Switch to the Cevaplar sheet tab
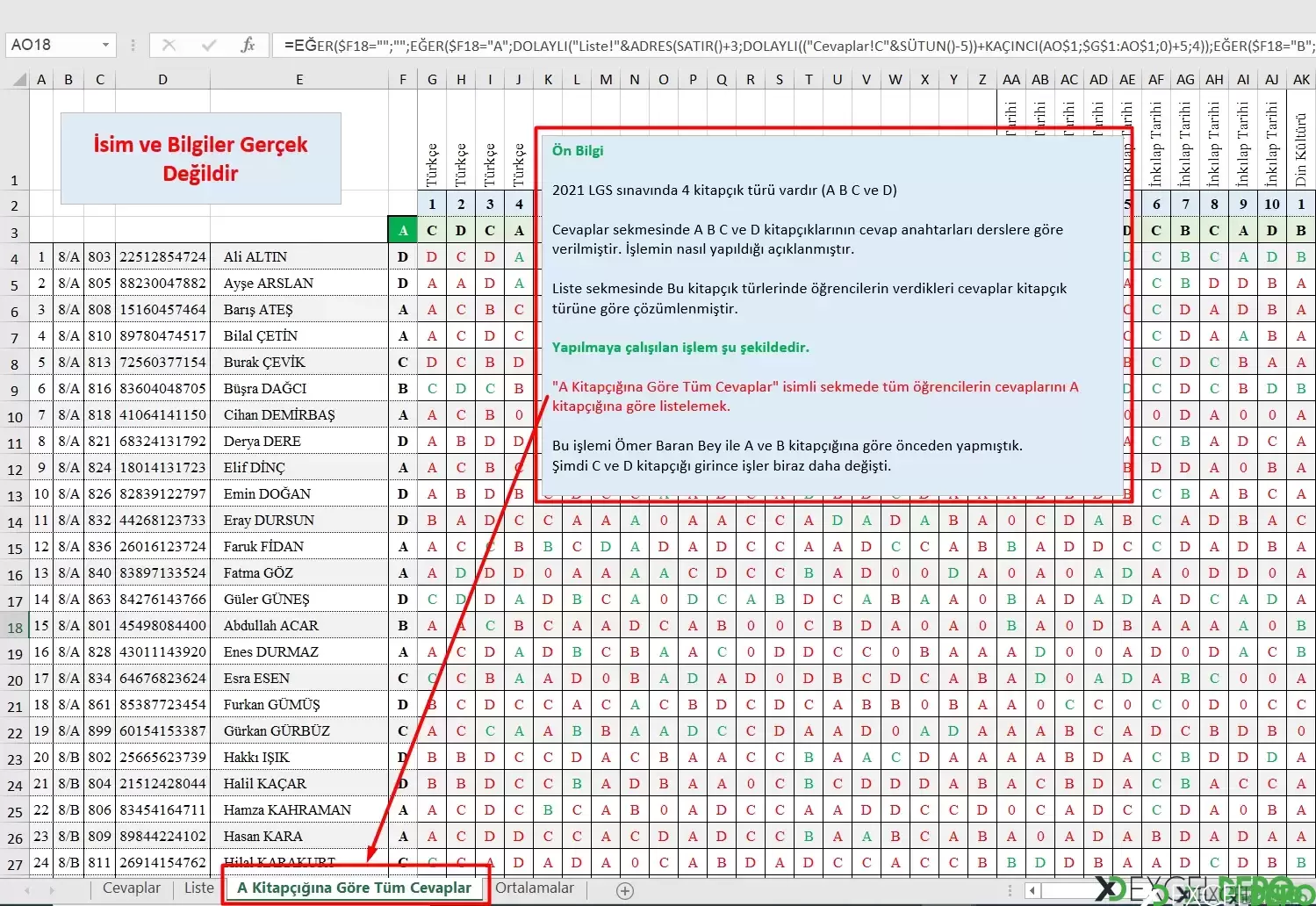 point(132,888)
